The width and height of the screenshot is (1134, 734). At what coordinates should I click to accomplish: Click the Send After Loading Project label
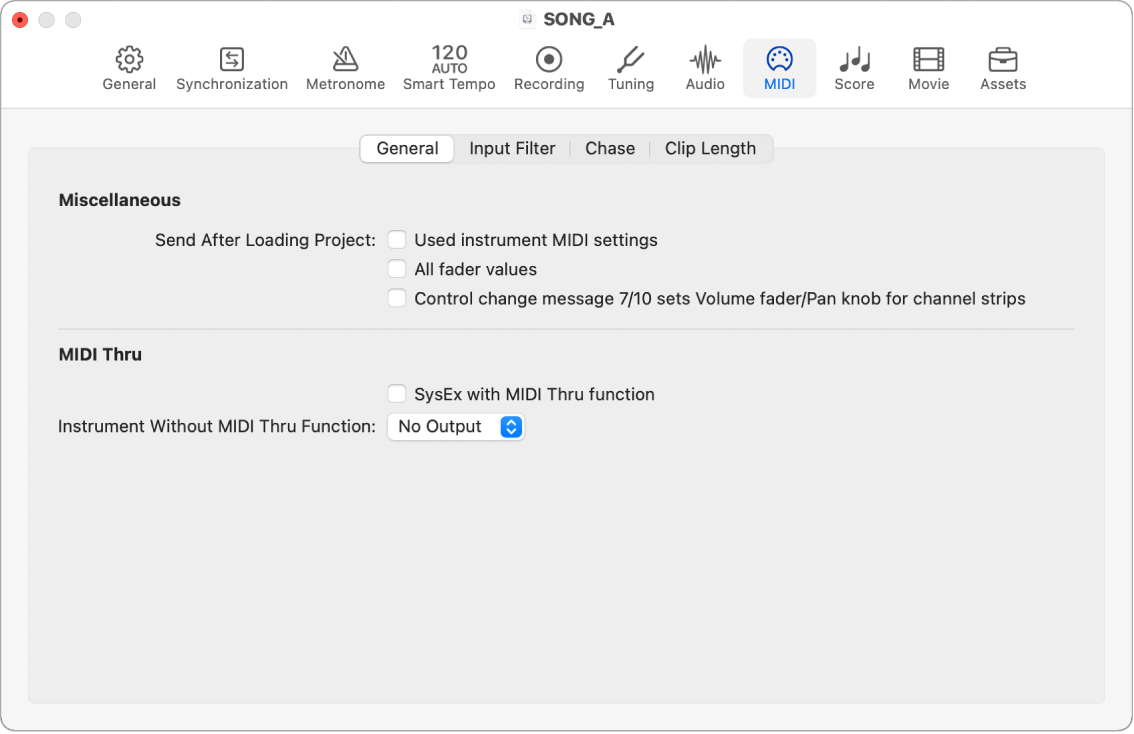tap(265, 240)
